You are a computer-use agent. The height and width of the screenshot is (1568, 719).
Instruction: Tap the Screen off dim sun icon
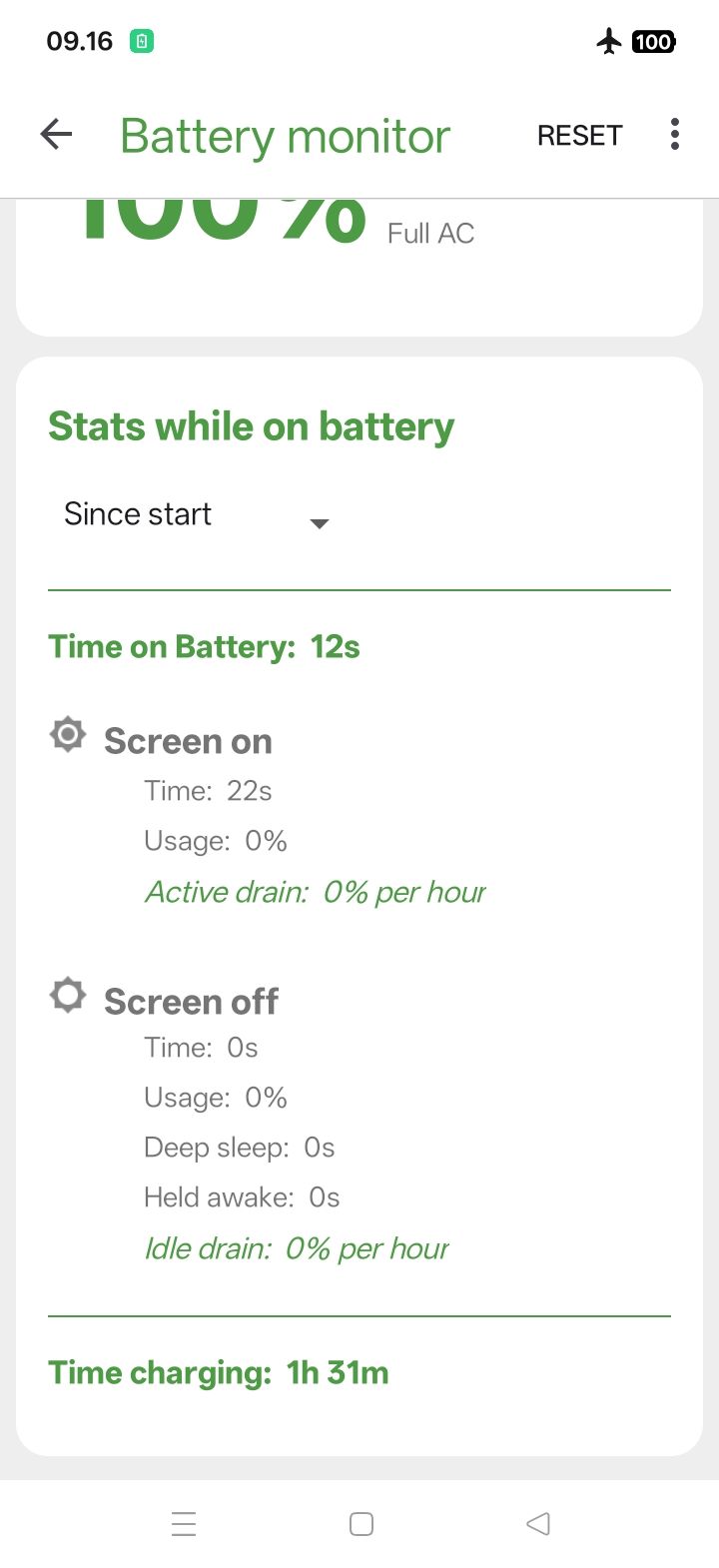(68, 996)
